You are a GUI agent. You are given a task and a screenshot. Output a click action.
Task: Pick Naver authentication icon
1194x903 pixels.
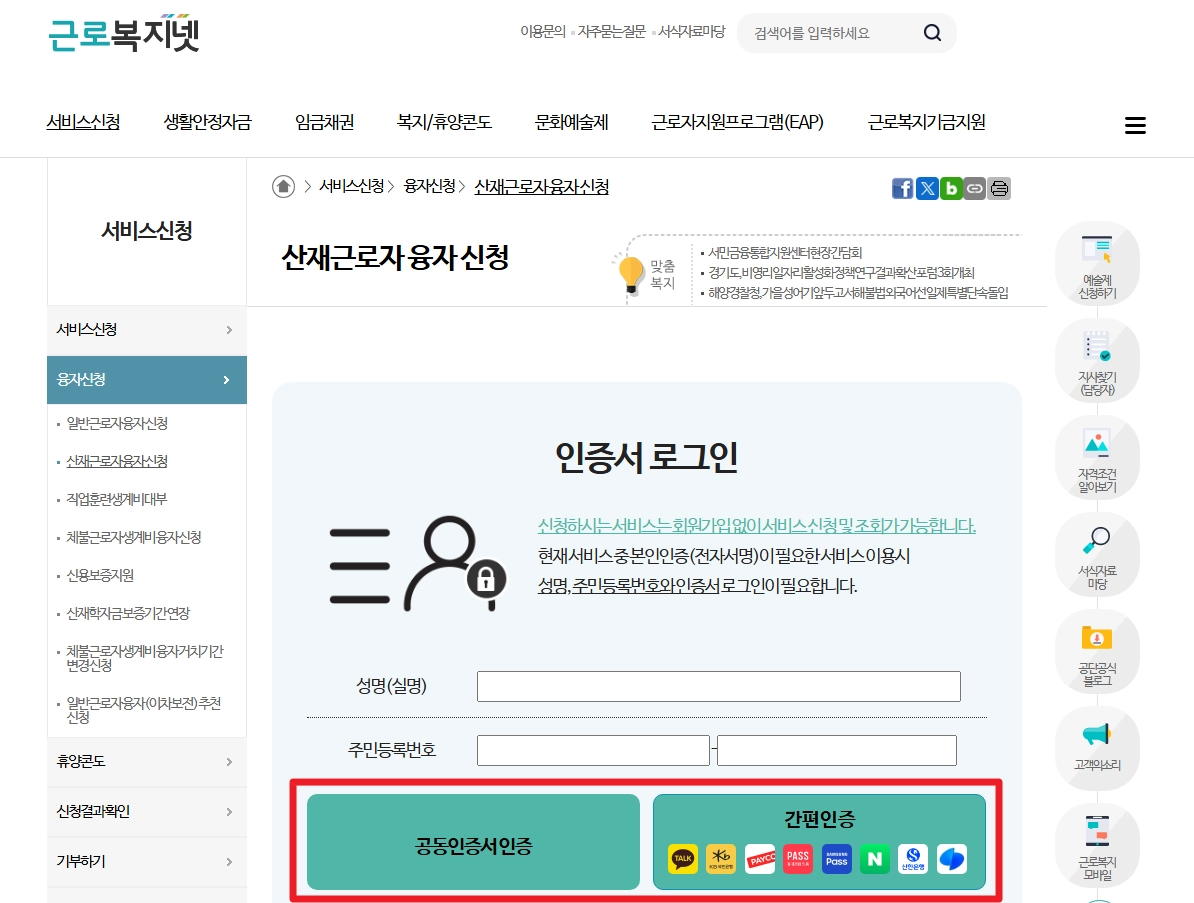[874, 859]
